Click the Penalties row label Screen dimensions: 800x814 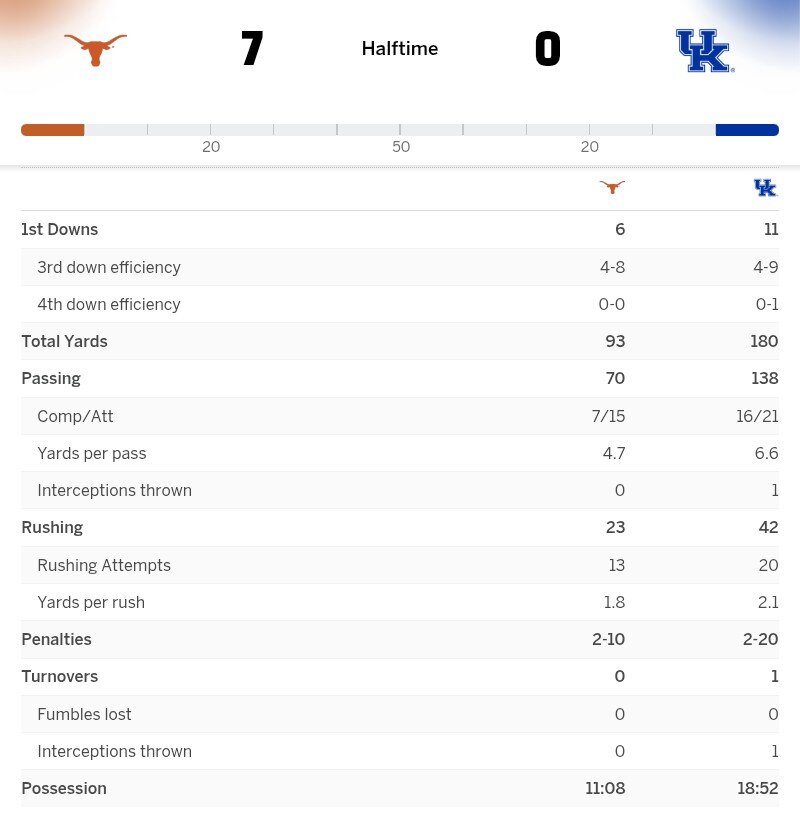tap(56, 640)
